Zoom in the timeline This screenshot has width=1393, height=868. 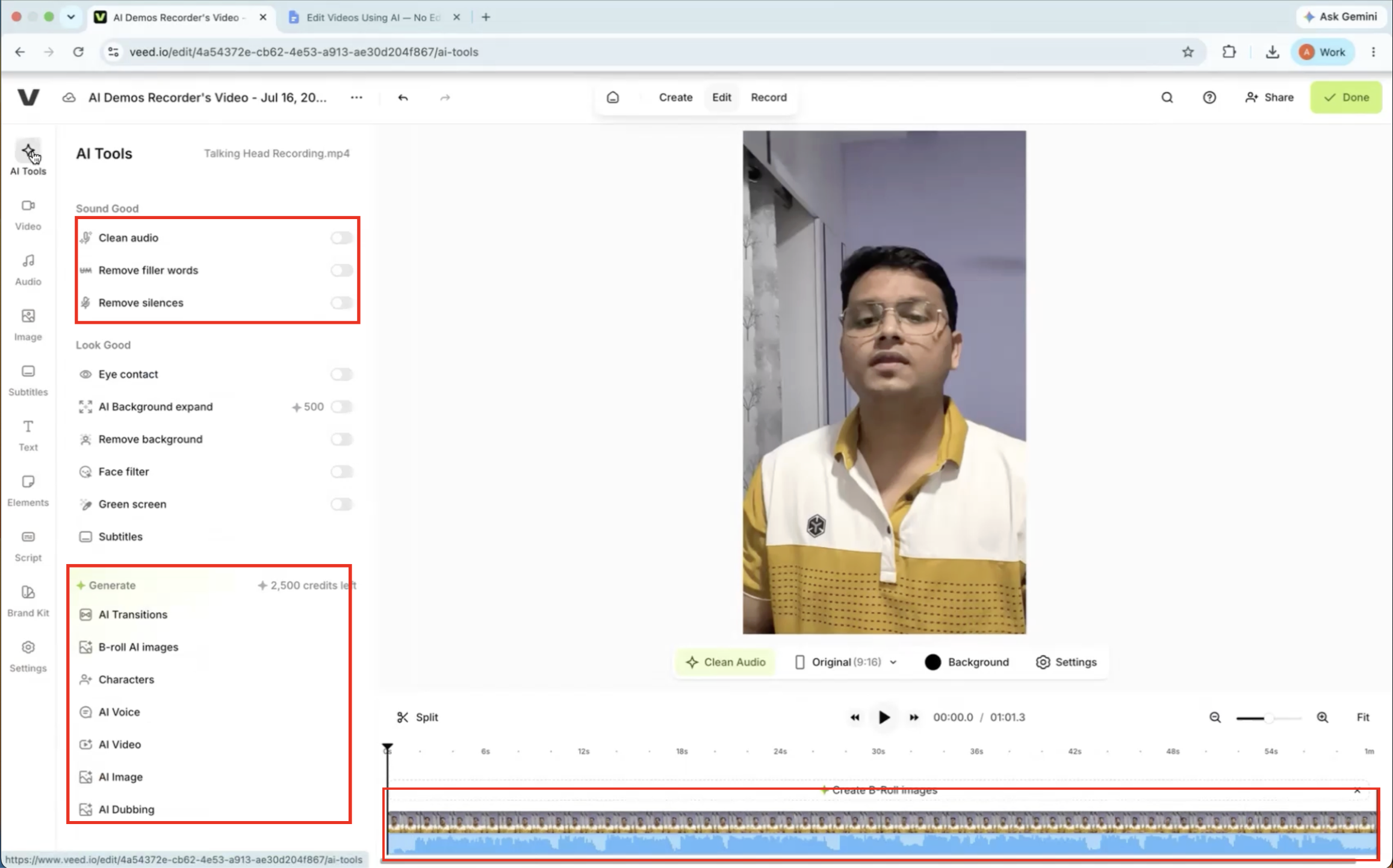[x=1322, y=717]
